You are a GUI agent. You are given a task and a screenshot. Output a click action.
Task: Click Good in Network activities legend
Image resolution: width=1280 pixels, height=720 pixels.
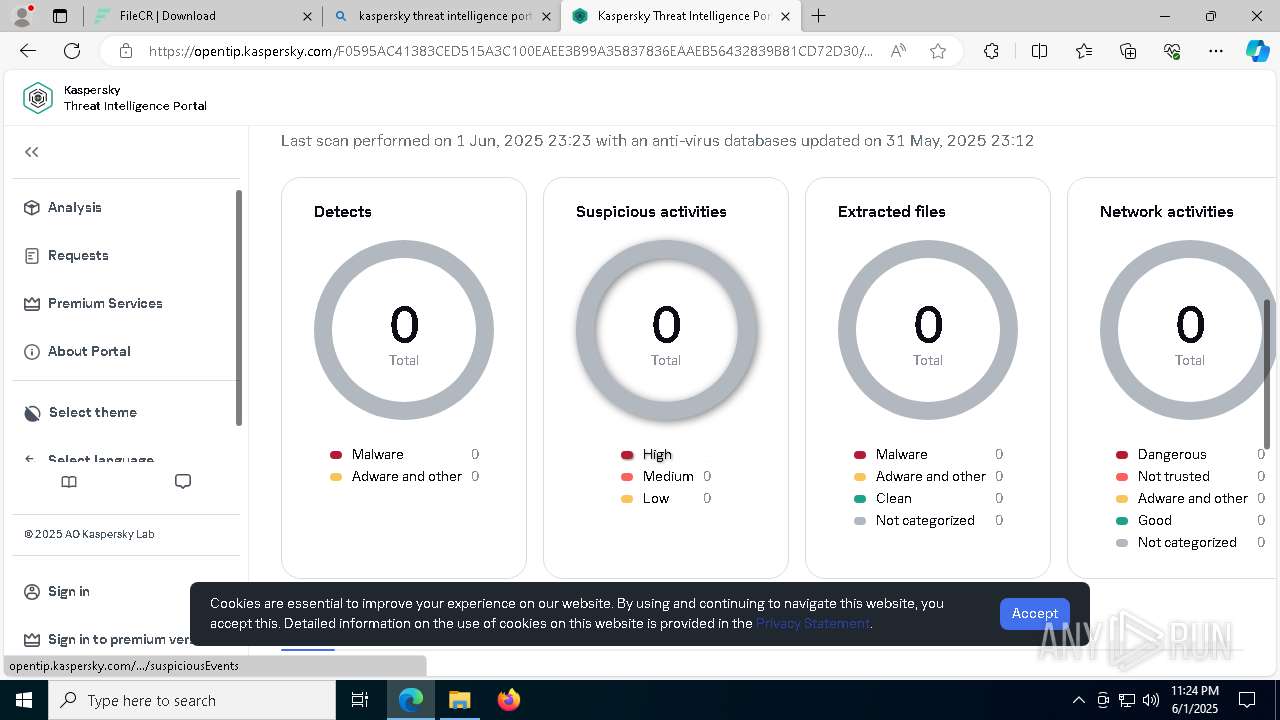point(1155,520)
